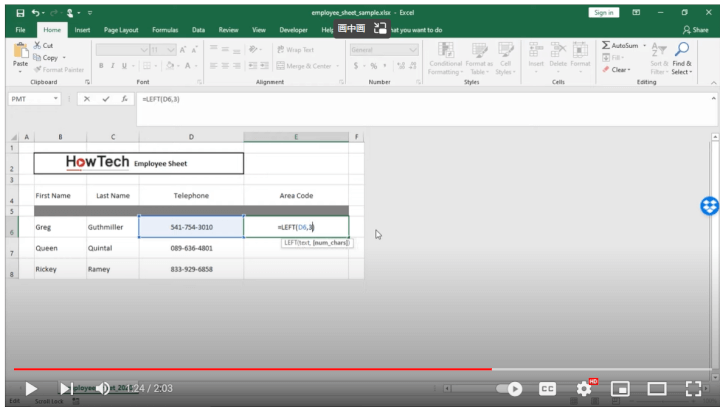This screenshot has height=407, width=720.
Task: Cancel the formula entry with X icon
Action: point(87,101)
